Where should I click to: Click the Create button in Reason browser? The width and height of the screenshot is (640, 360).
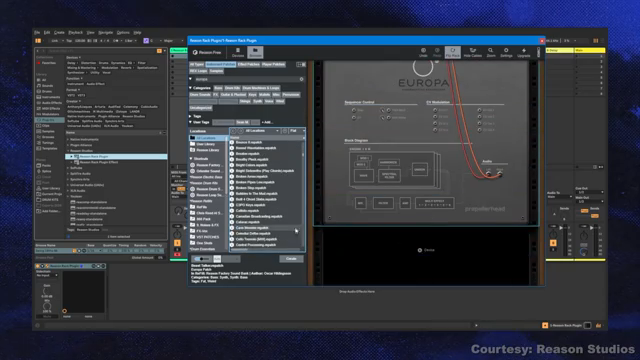[x=291, y=259]
